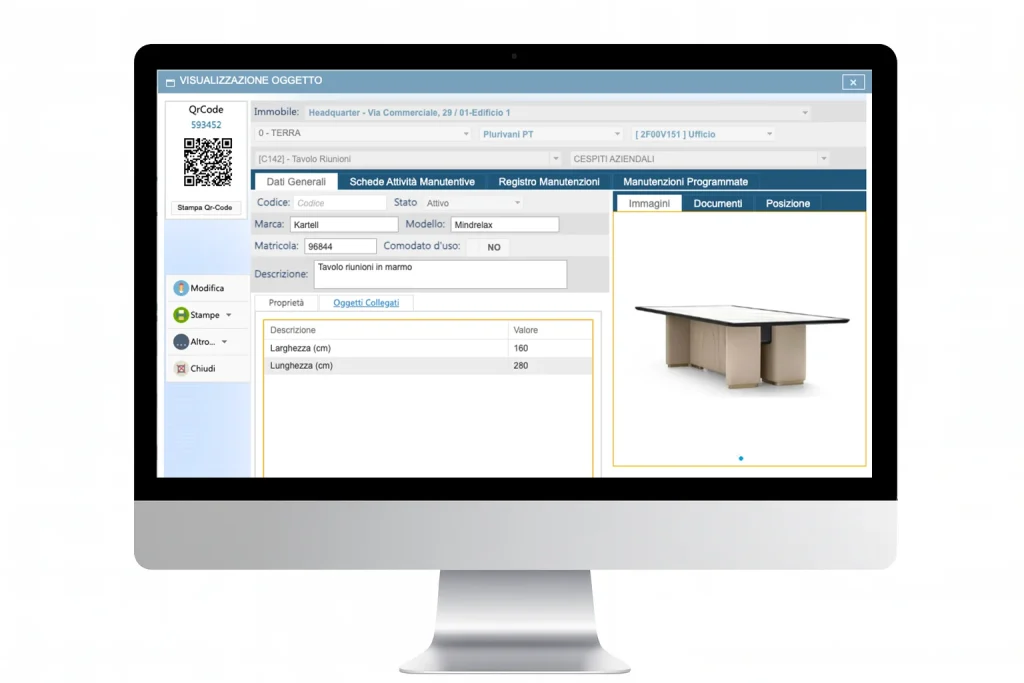Expand the Altro menu arrow
This screenshot has height=683, width=1024.
tap(224, 342)
